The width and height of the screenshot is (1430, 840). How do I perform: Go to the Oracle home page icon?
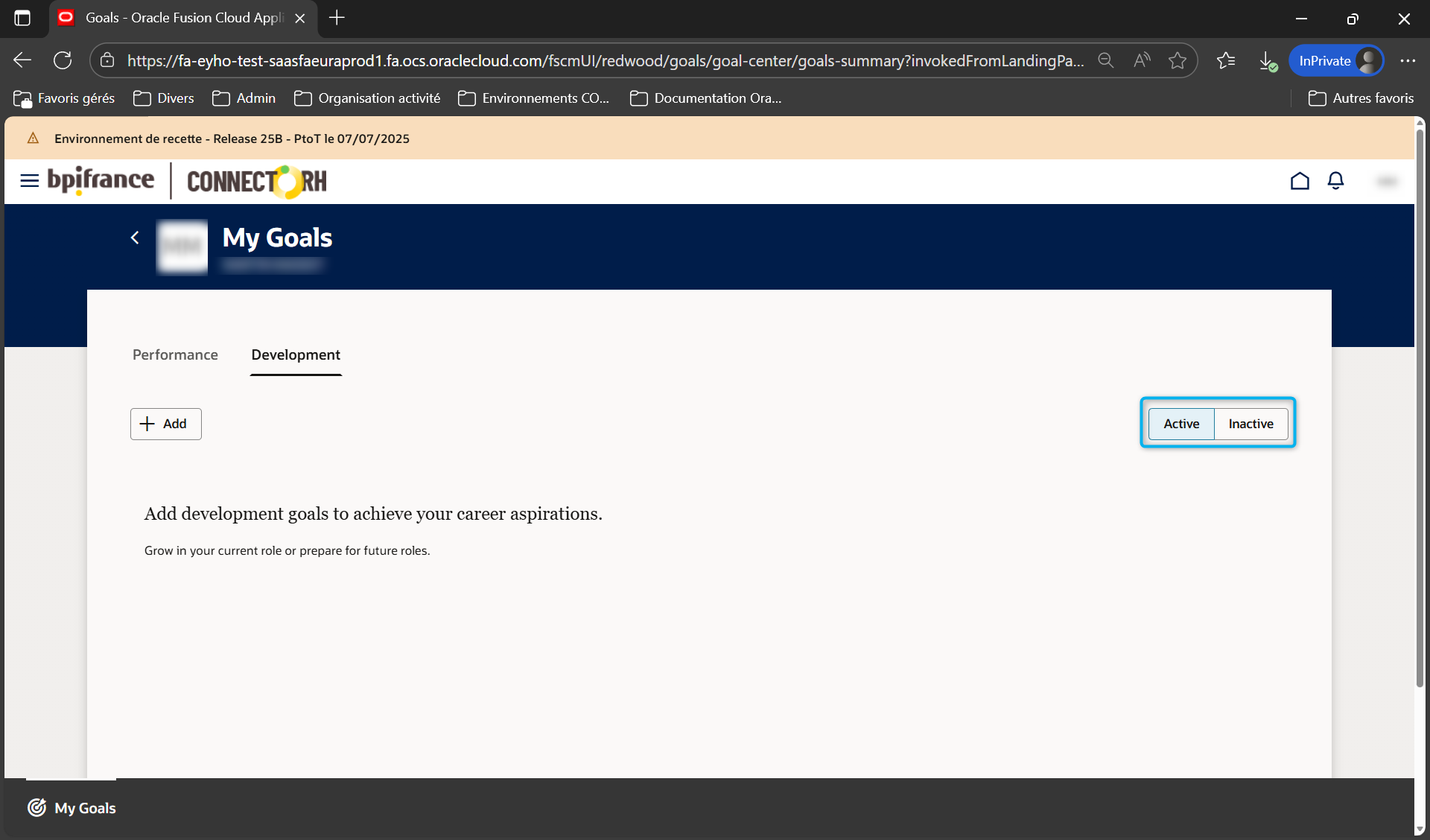pyautogui.click(x=1300, y=181)
